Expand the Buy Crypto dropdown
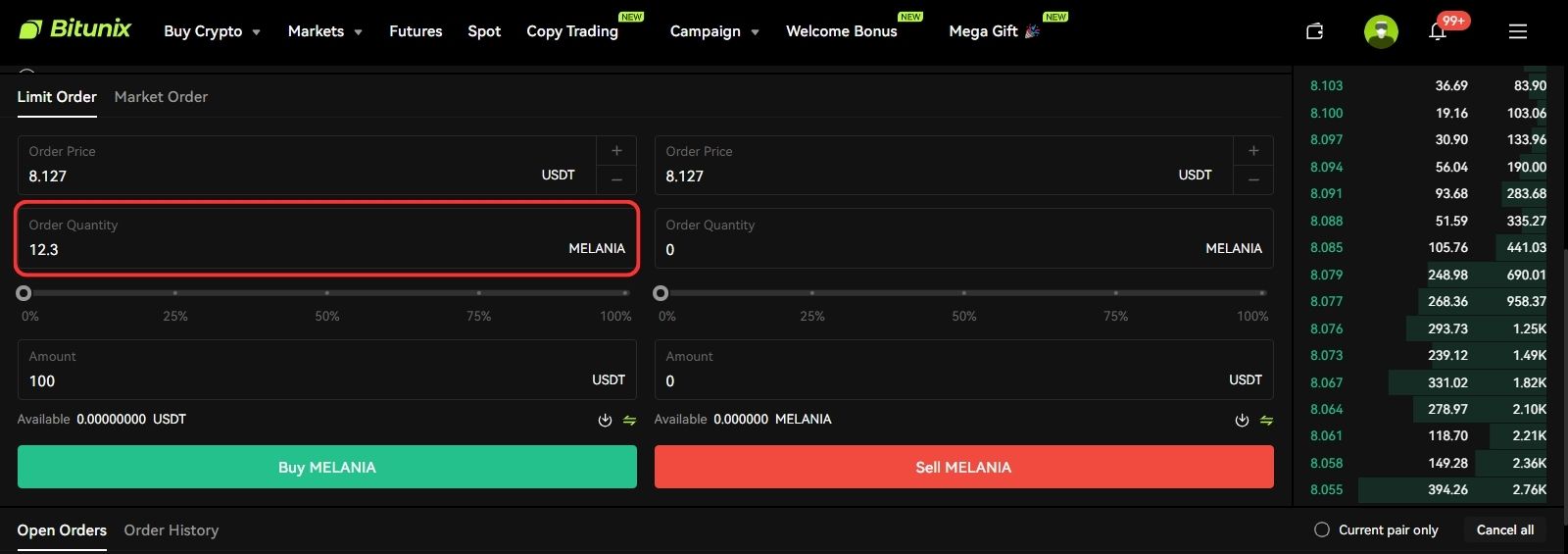This screenshot has width=1568, height=554. [212, 31]
